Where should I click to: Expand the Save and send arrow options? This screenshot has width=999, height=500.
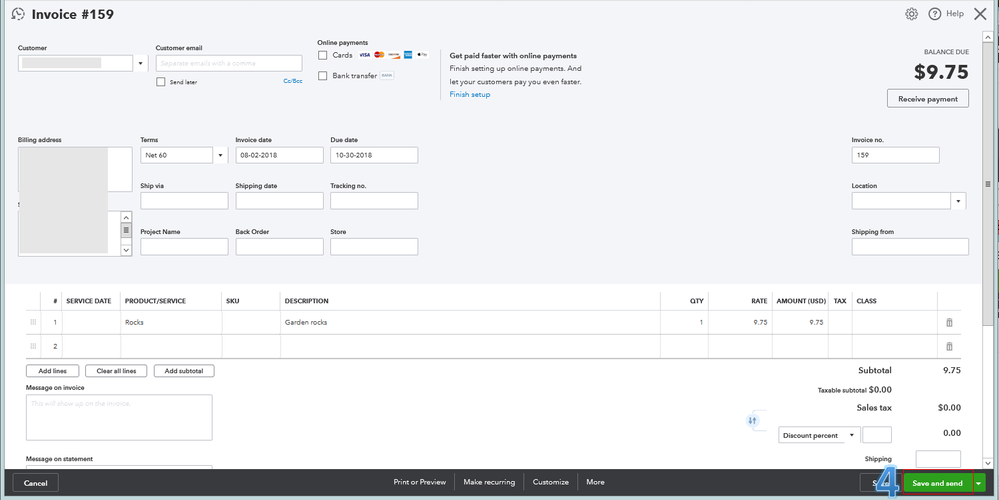pos(979,483)
